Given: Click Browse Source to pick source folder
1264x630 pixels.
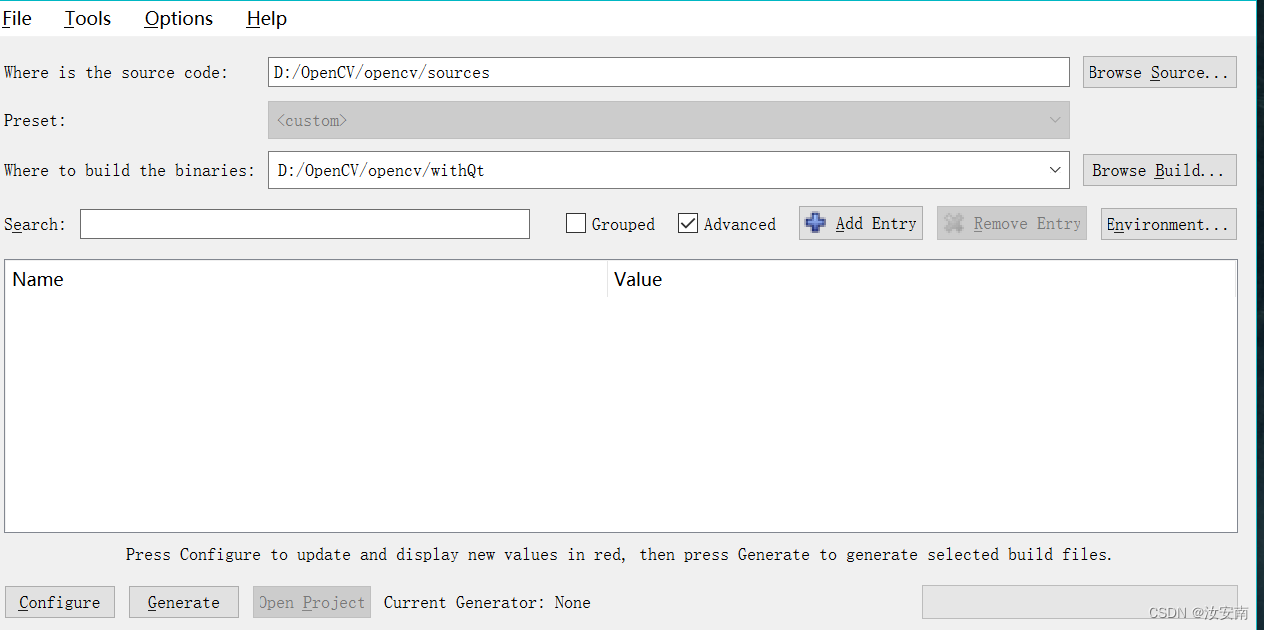Looking at the screenshot, I should tap(1159, 71).
